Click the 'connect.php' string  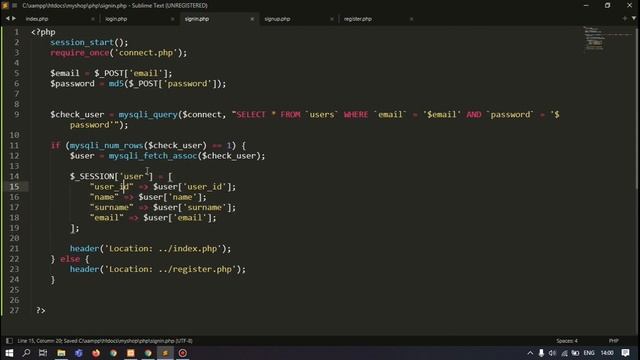coord(146,53)
